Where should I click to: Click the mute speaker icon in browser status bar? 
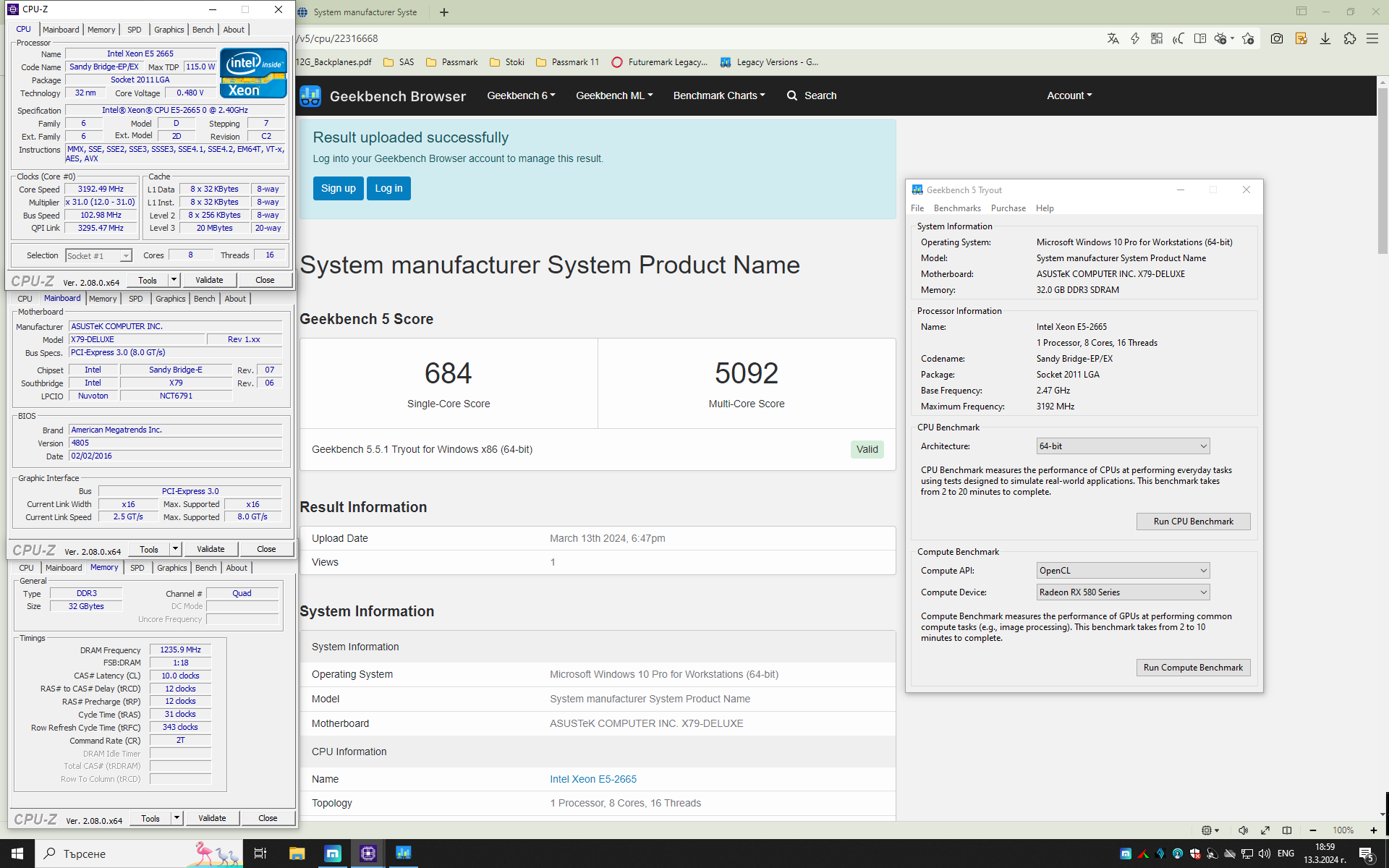(x=1243, y=830)
